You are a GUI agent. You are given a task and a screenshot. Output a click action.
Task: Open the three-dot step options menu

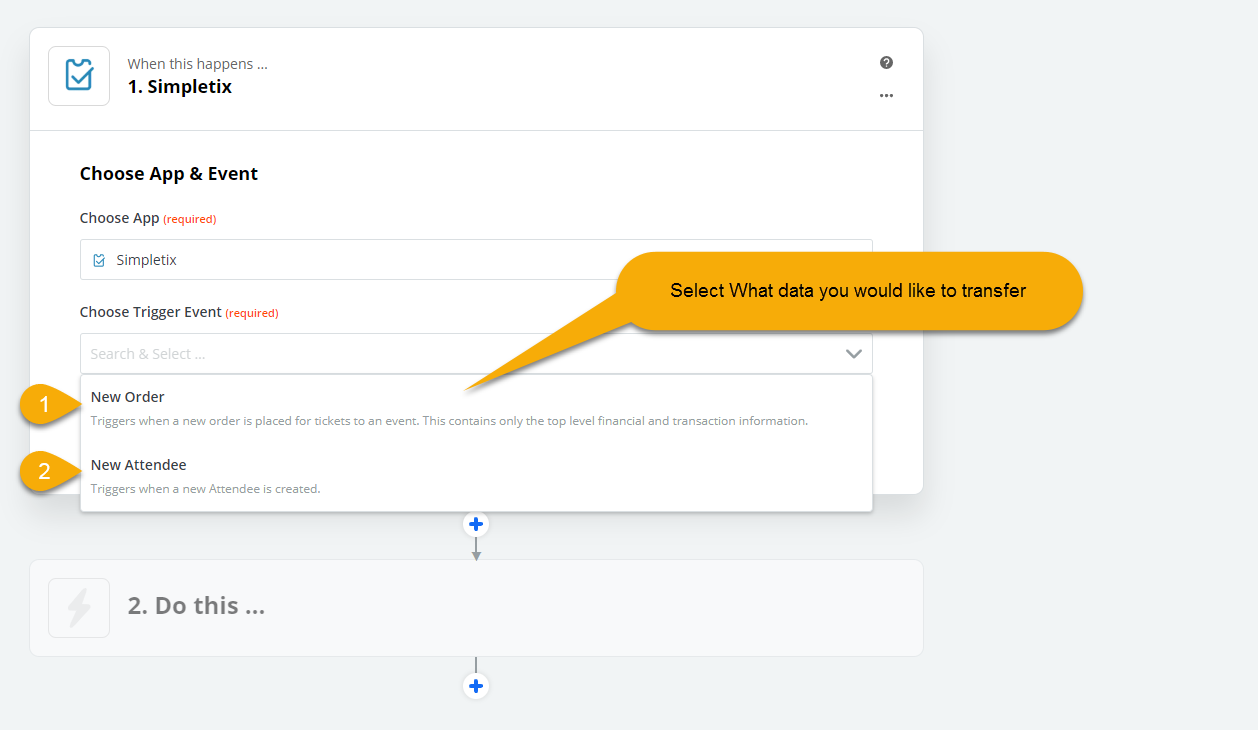(886, 96)
